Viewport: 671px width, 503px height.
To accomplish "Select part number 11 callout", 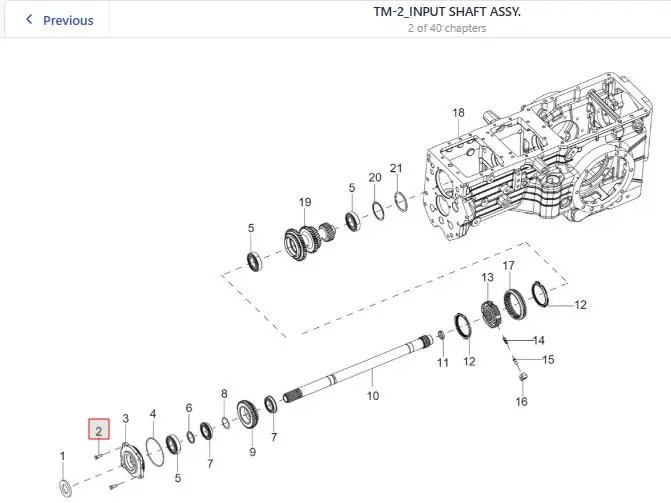I will click(x=443, y=363).
